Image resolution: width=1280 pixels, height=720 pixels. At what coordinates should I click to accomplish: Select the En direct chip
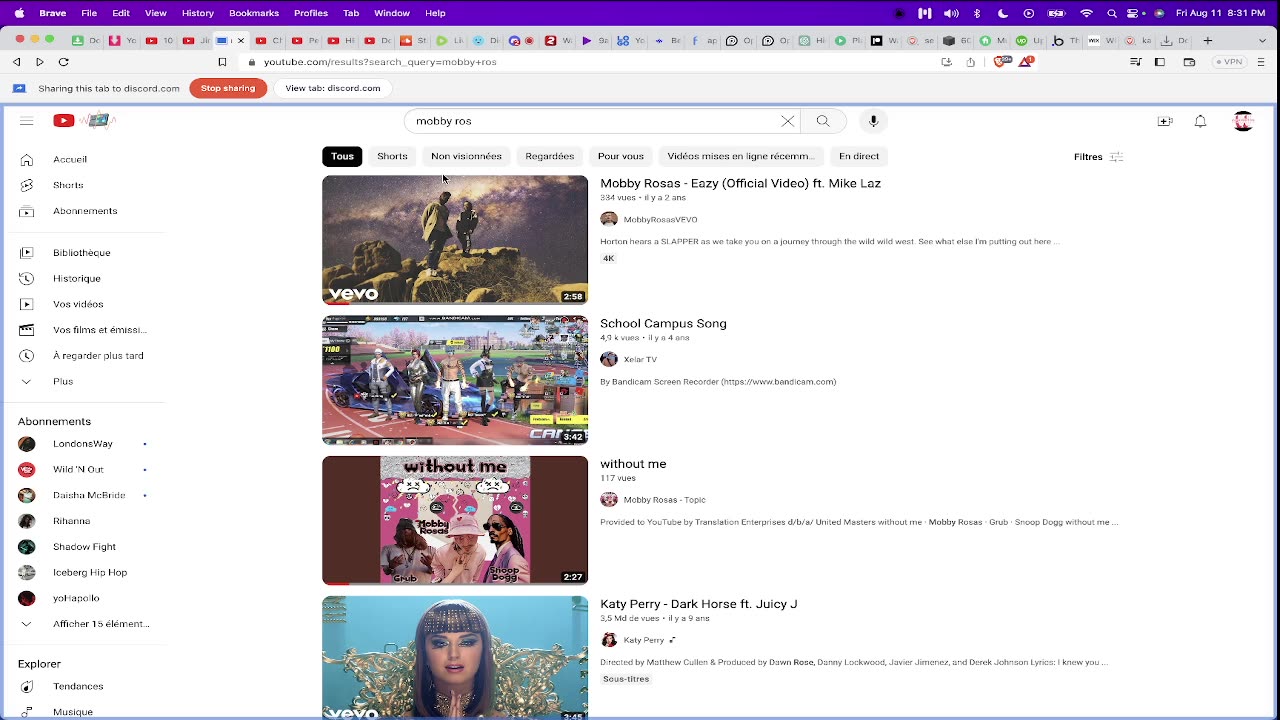point(859,156)
